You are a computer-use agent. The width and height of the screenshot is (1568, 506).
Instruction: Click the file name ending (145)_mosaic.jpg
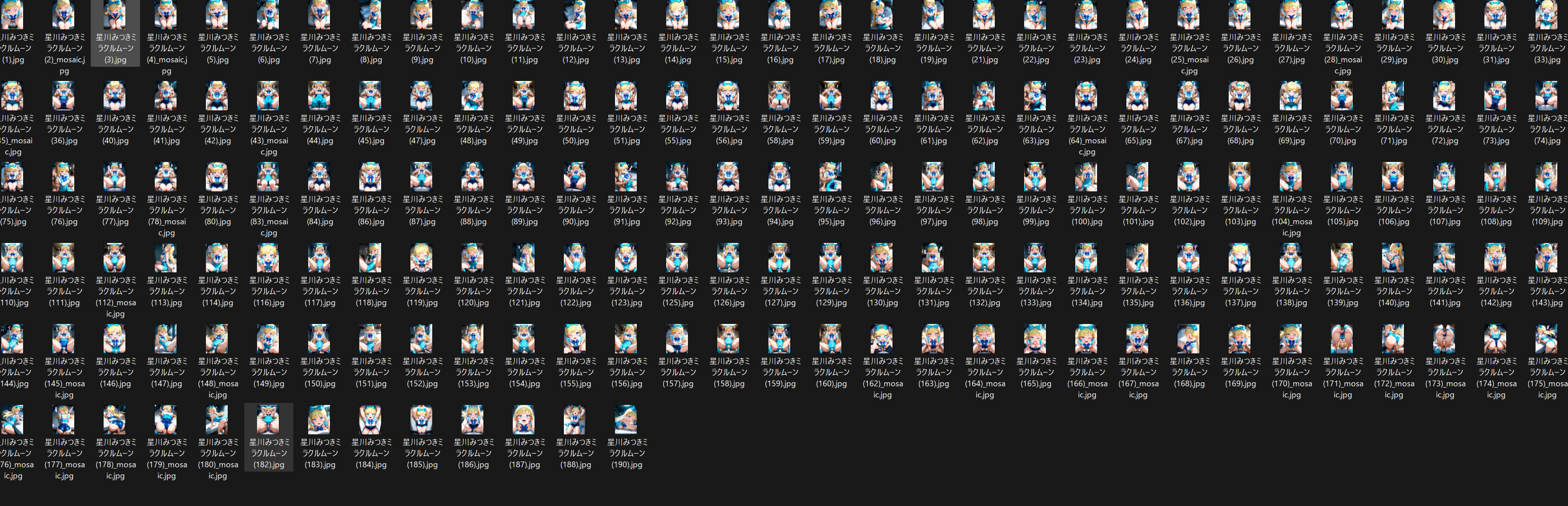pos(64,378)
